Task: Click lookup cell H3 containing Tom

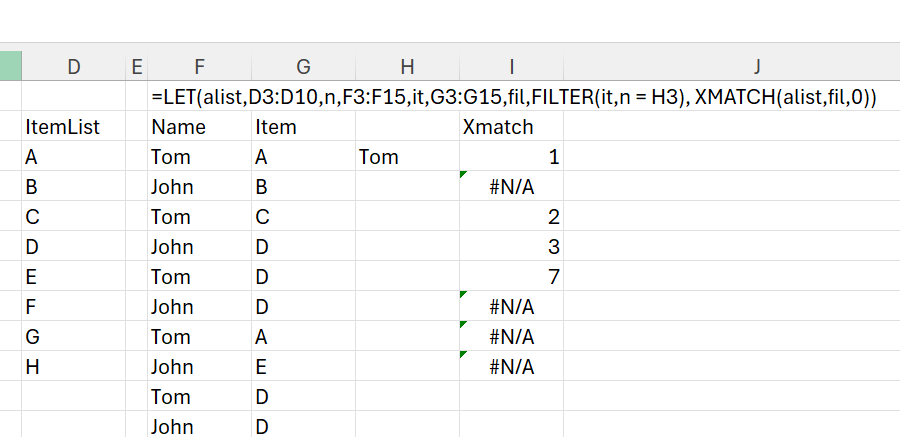Action: click(378, 157)
